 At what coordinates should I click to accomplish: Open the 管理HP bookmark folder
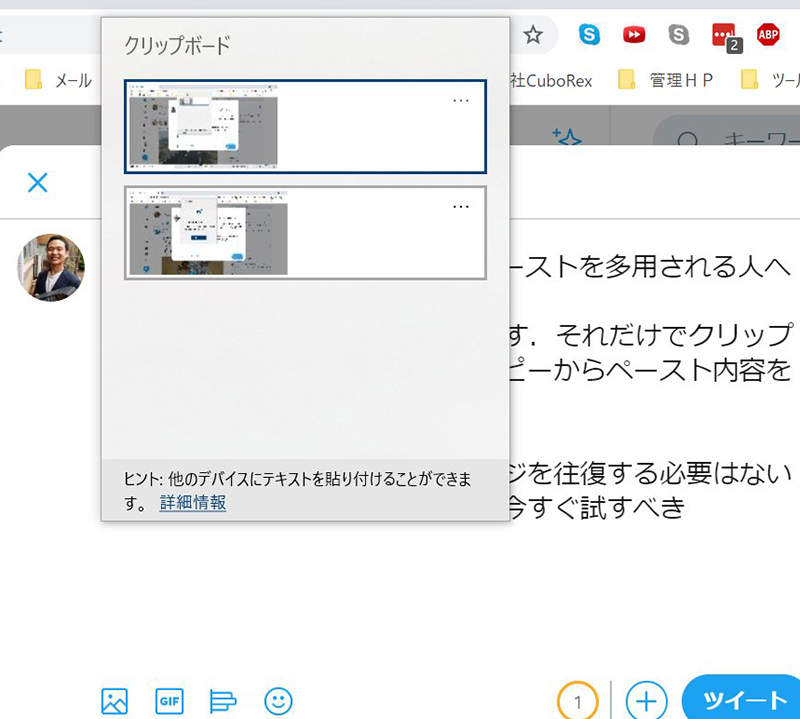[x=666, y=80]
